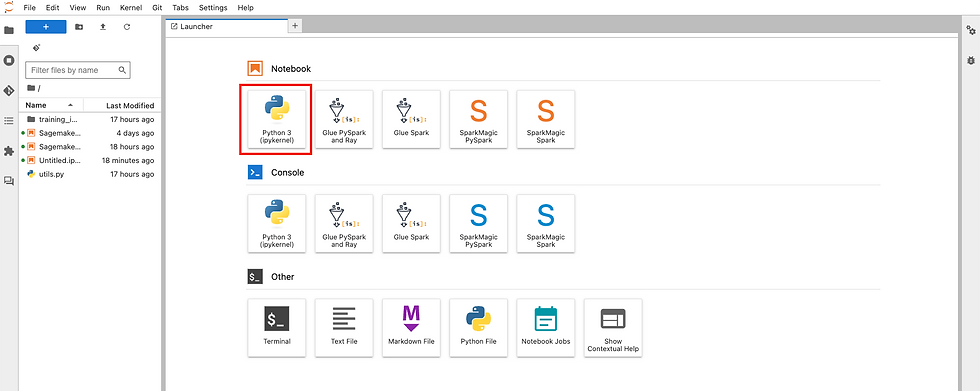Open the Edit menu

52,7
